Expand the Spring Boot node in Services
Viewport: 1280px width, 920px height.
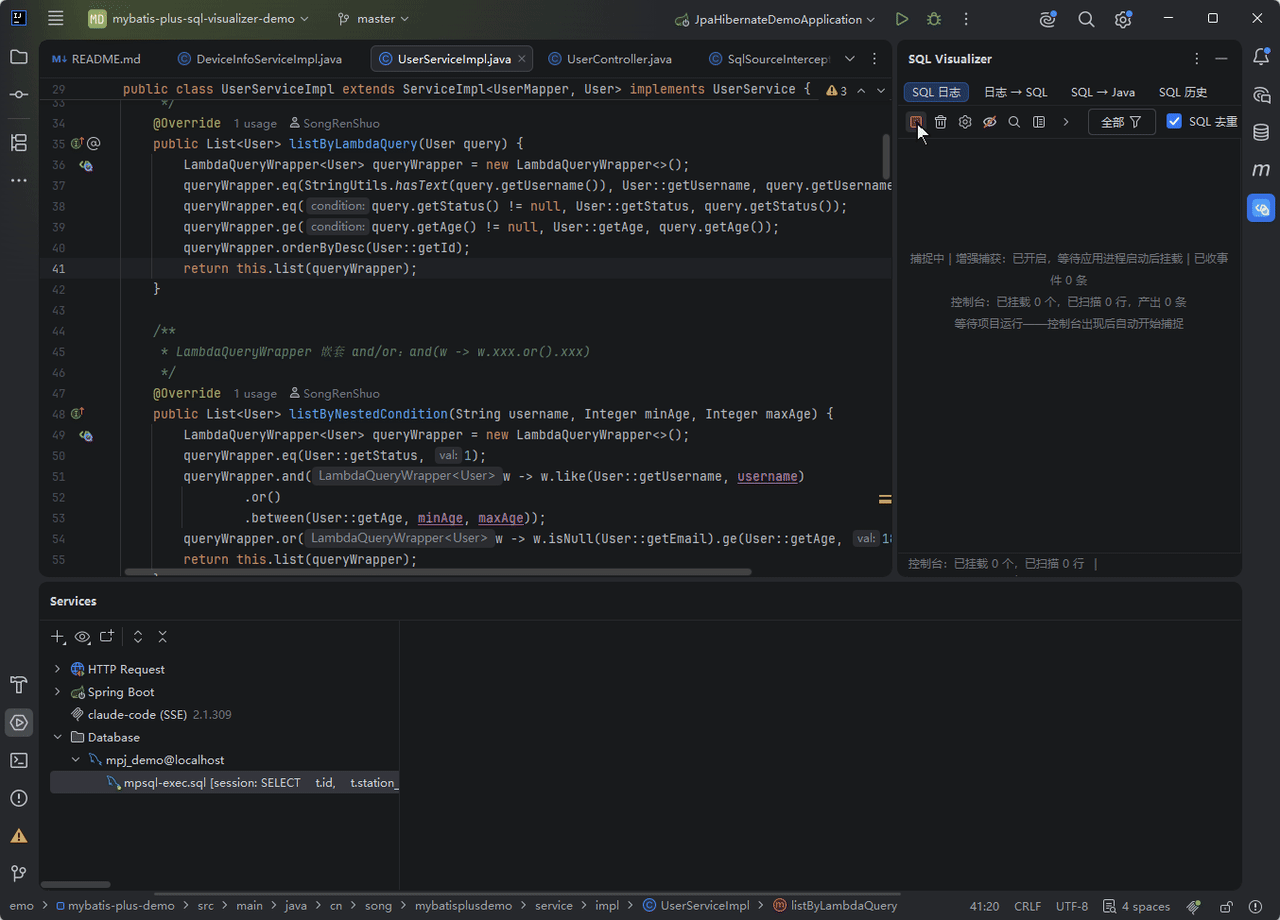[57, 692]
